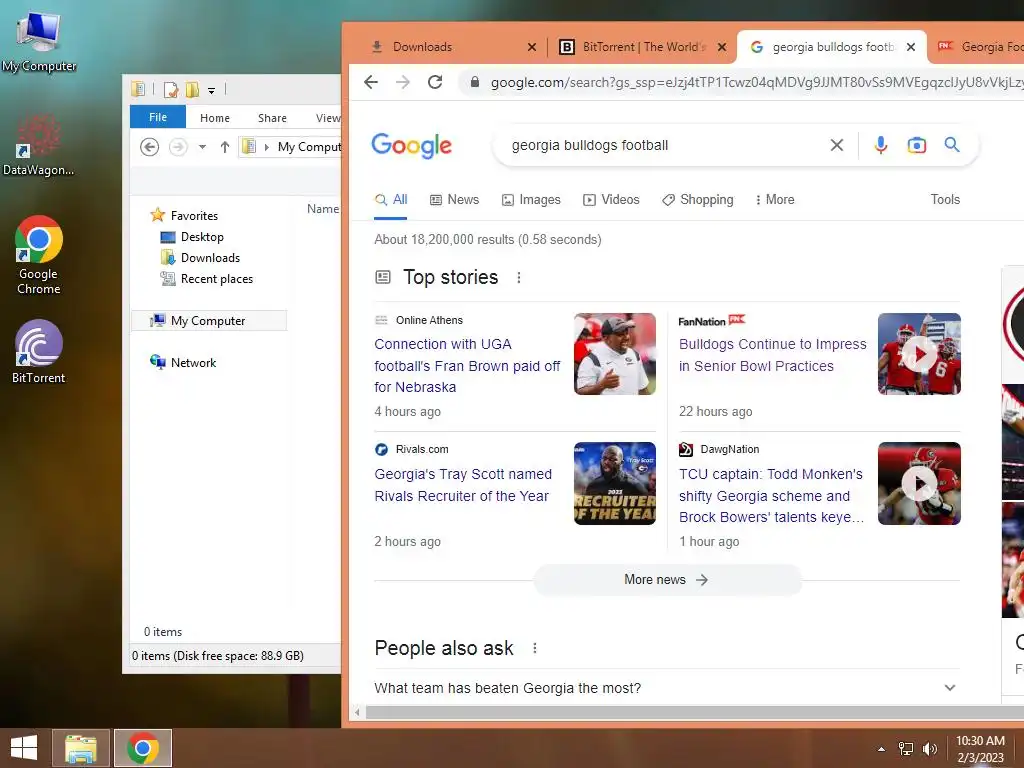The height and width of the screenshot is (768, 1024).
Task: Switch to Images results
Action: click(x=531, y=200)
